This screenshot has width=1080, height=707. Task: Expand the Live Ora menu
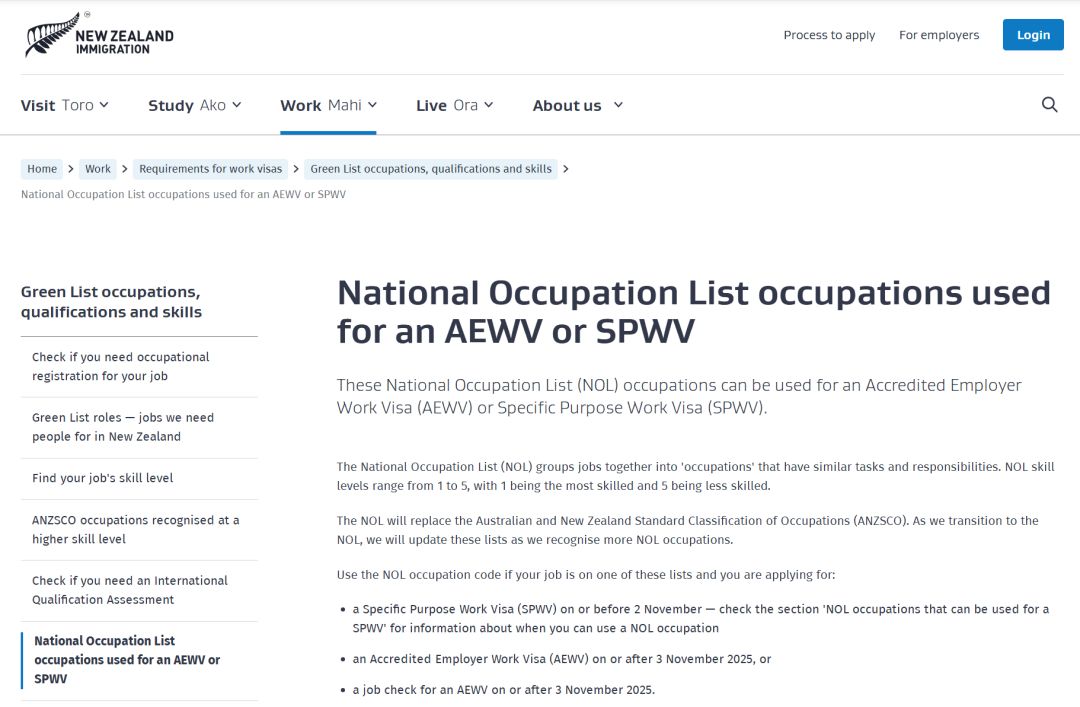tap(455, 105)
